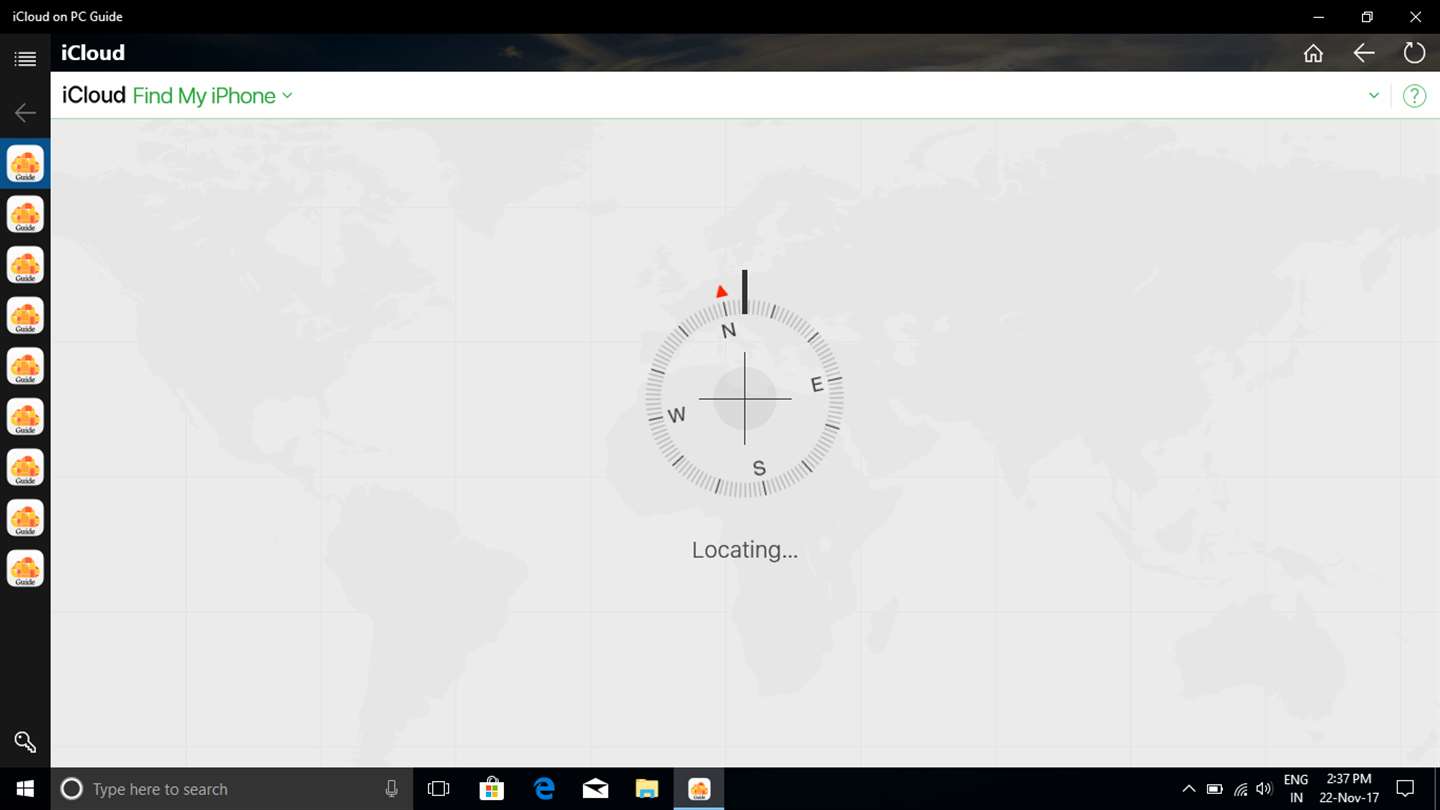
Task: Open volume control in tray
Action: click(x=1264, y=789)
